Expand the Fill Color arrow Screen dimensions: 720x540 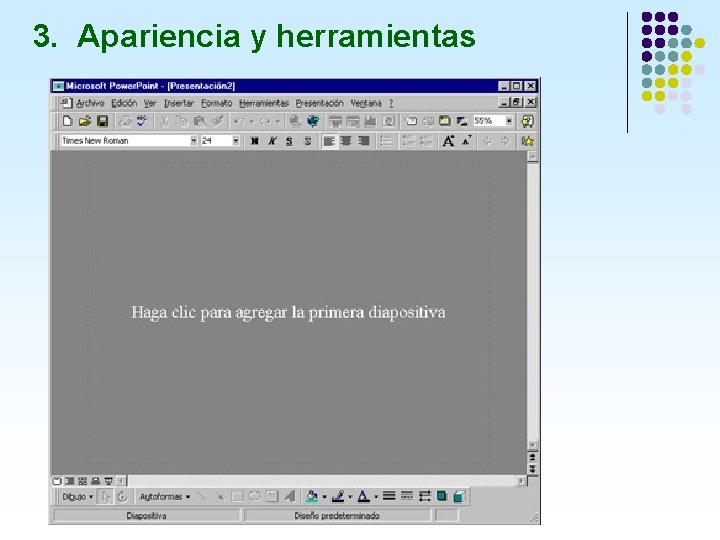click(x=324, y=496)
